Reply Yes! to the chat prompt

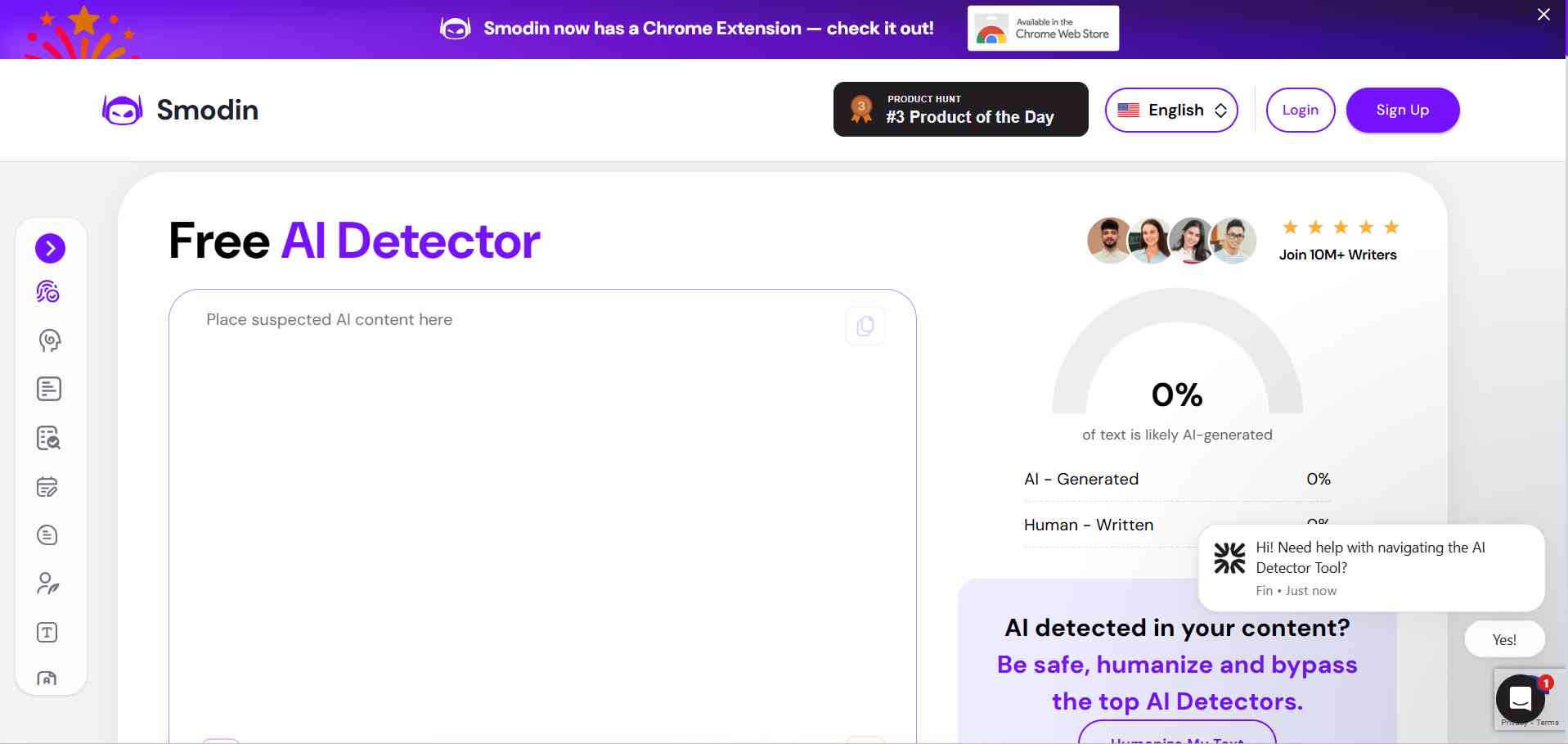[1503, 639]
